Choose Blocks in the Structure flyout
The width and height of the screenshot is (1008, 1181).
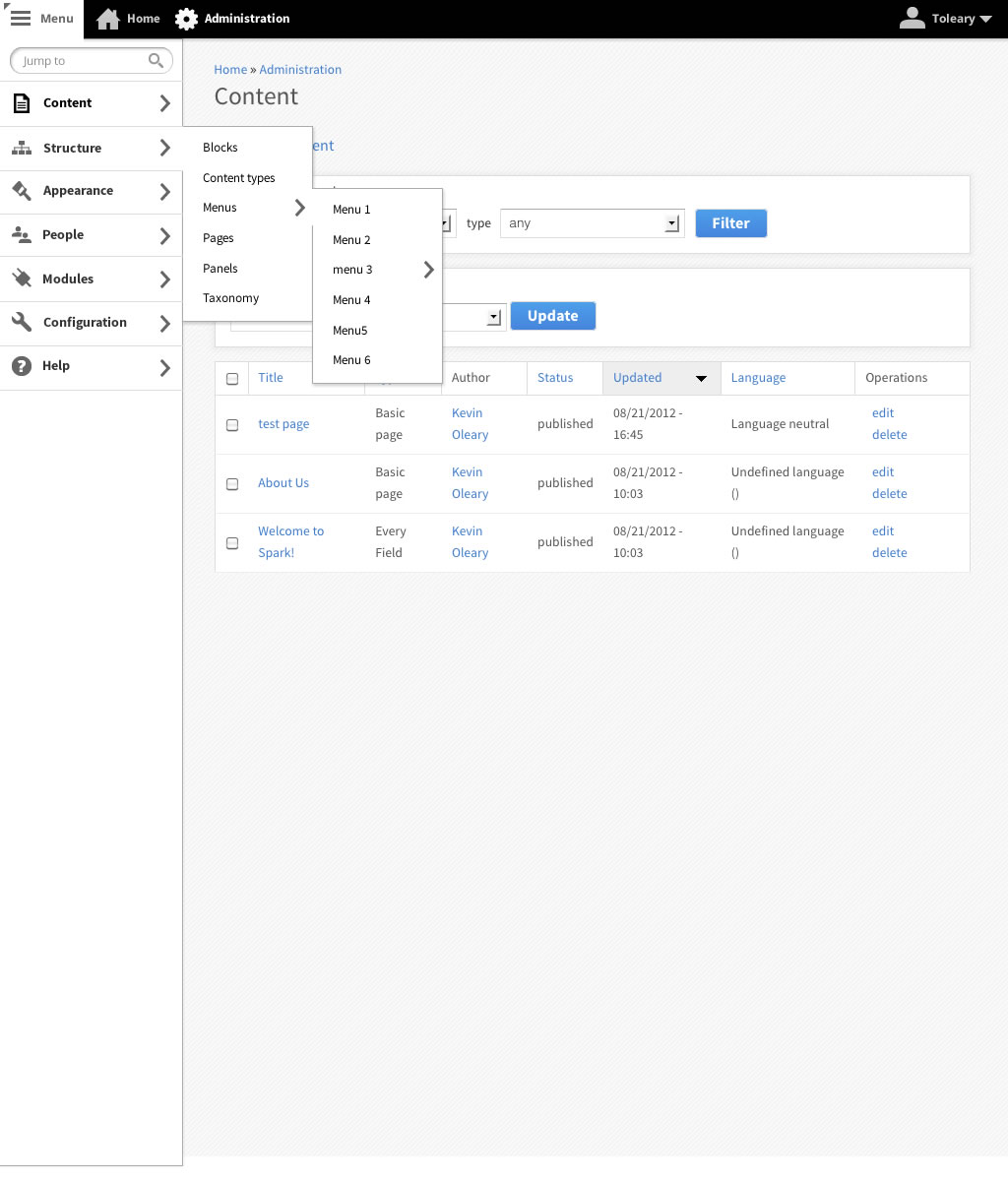click(220, 147)
